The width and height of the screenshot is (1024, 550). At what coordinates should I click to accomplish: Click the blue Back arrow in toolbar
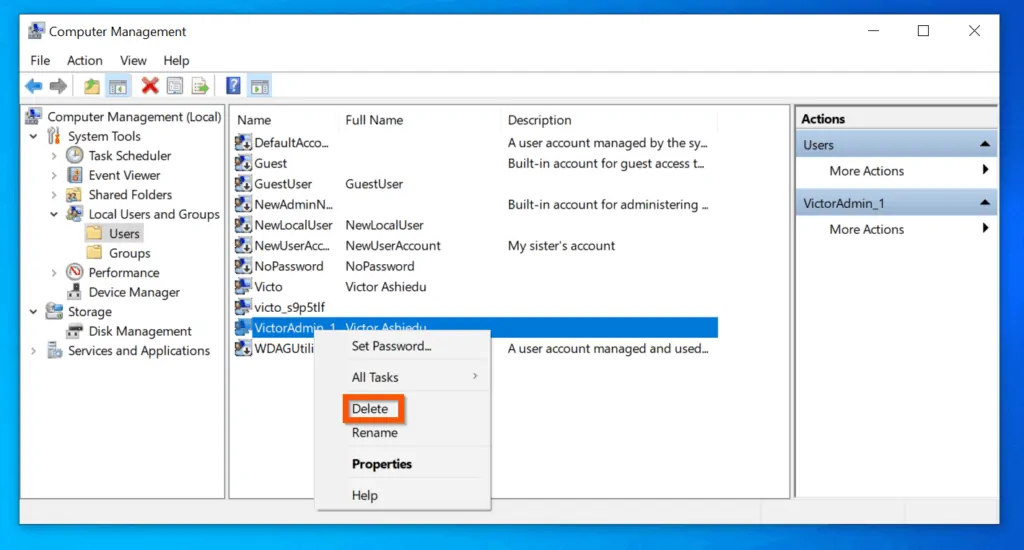pos(33,86)
